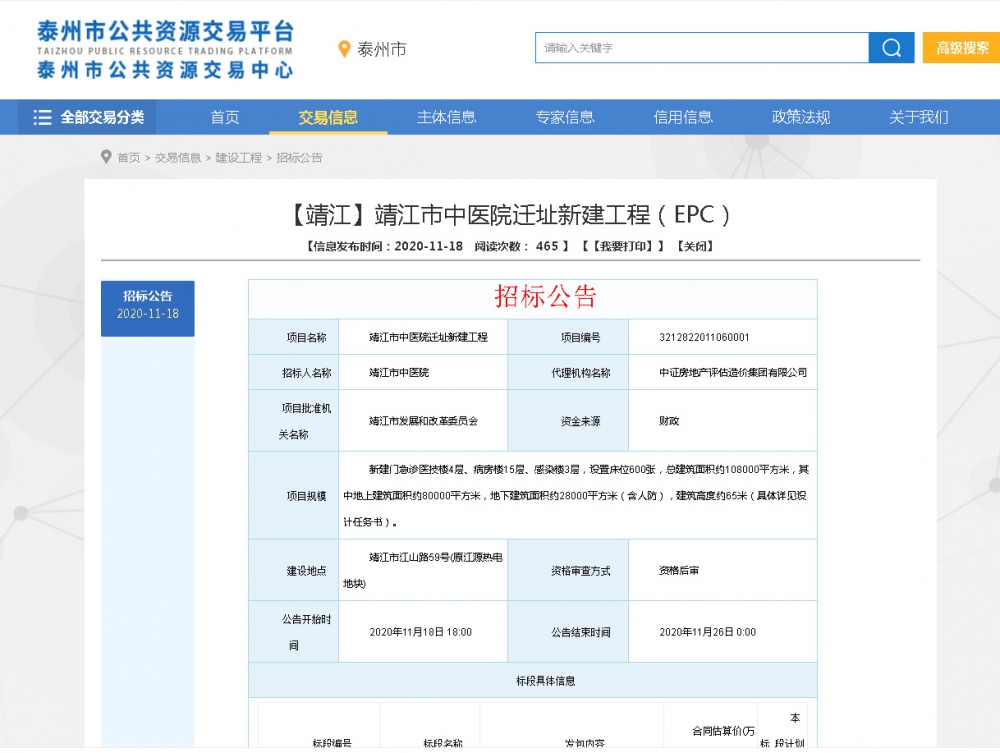1000x753 pixels.
Task: Click the location pin icon beside 泰州市
Action: 344,49
